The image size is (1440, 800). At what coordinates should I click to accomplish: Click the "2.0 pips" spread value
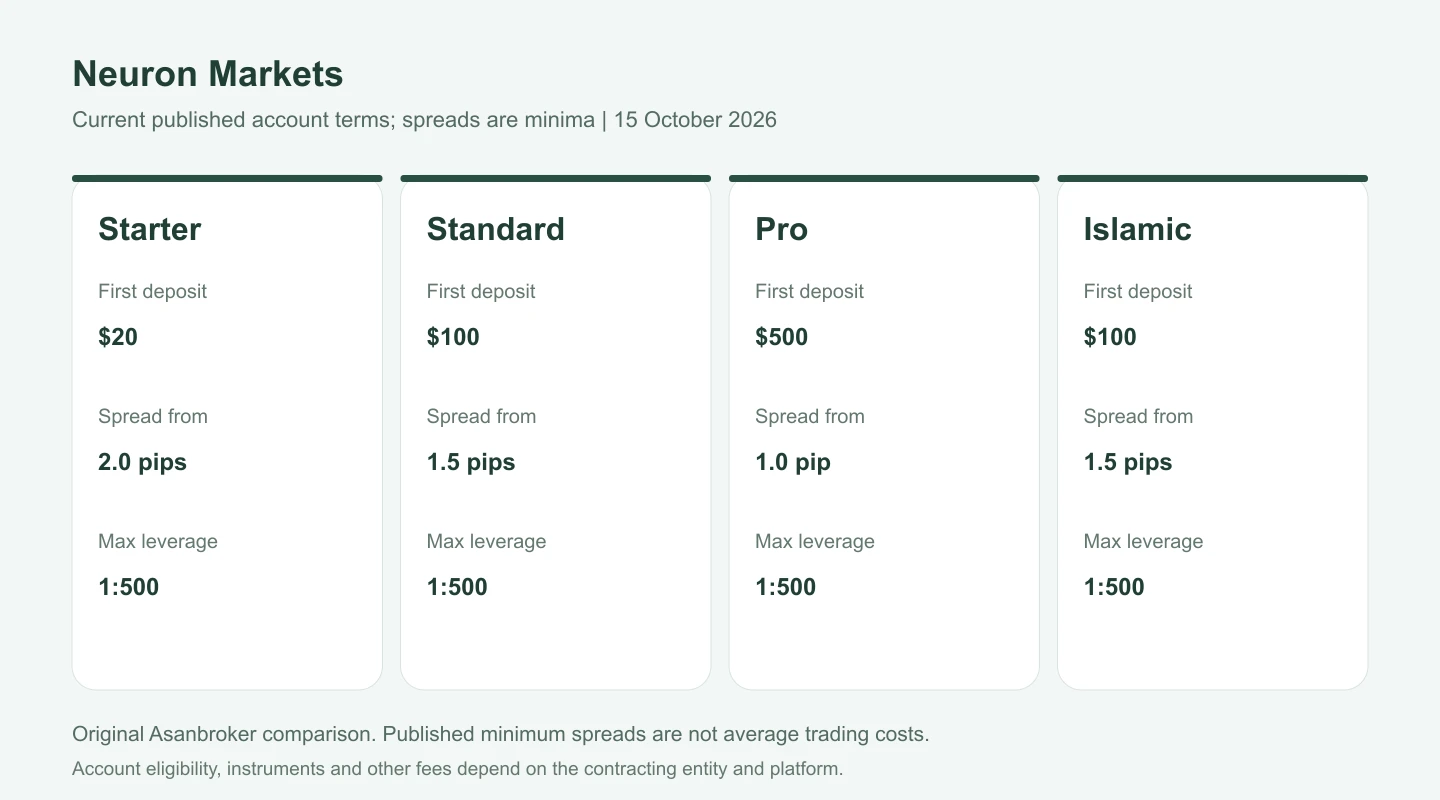pos(143,462)
